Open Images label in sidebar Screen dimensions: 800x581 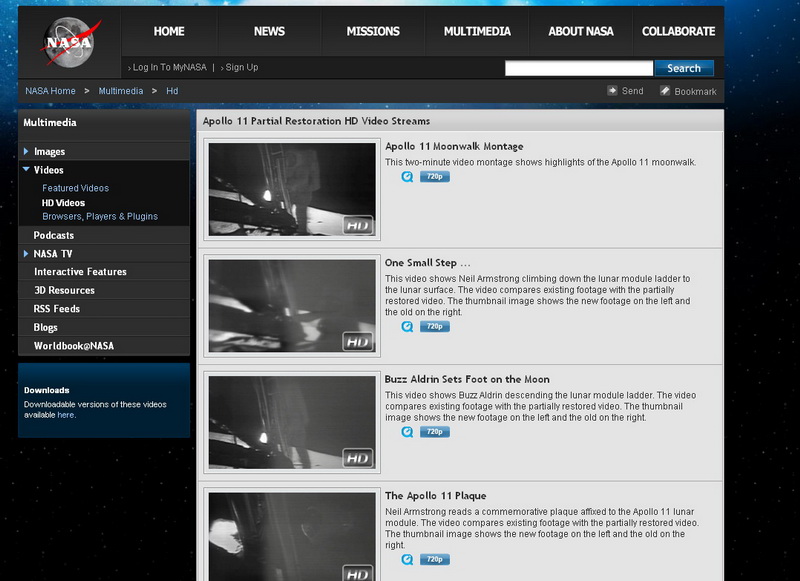click(x=49, y=151)
